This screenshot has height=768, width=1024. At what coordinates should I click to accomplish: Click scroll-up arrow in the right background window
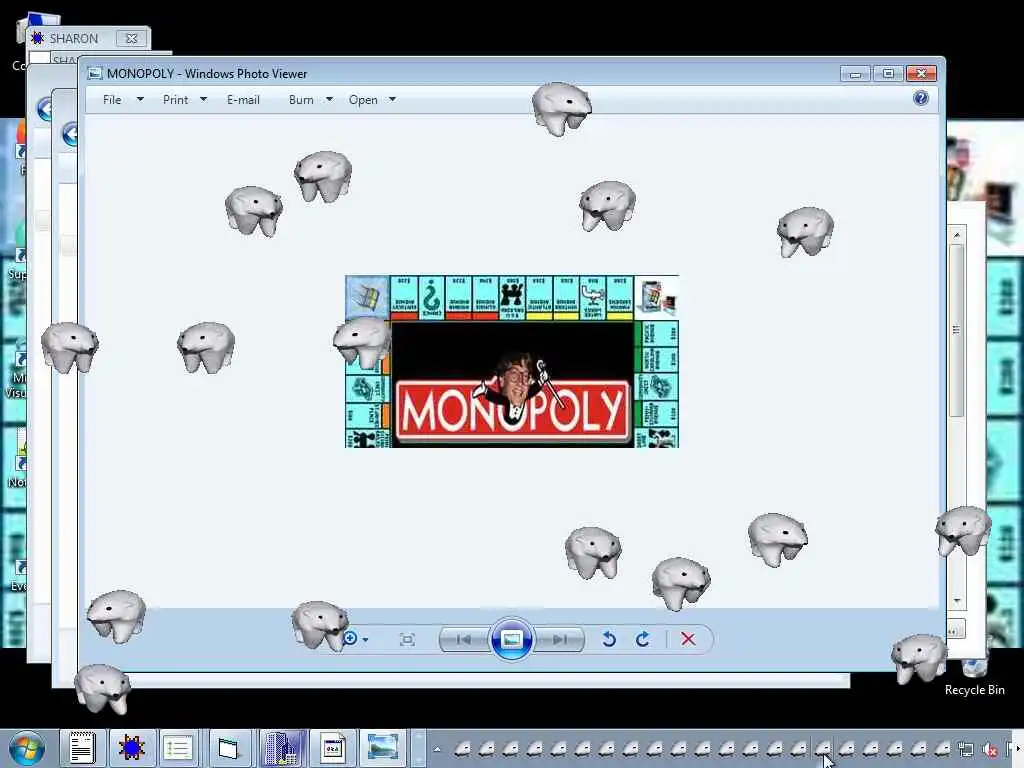point(957,234)
